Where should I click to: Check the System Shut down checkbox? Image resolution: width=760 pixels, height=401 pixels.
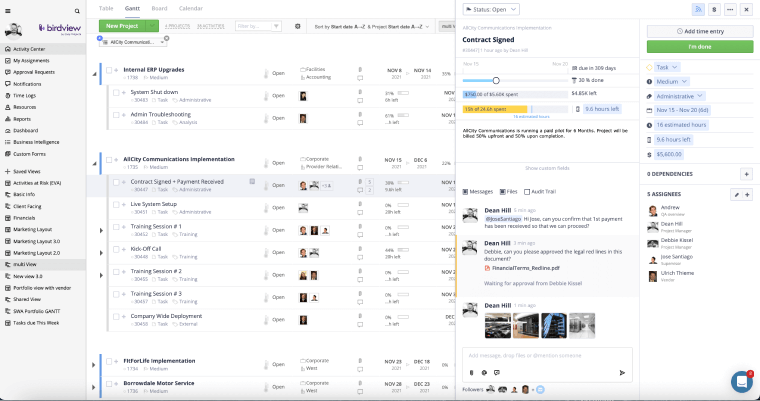[x=116, y=92]
